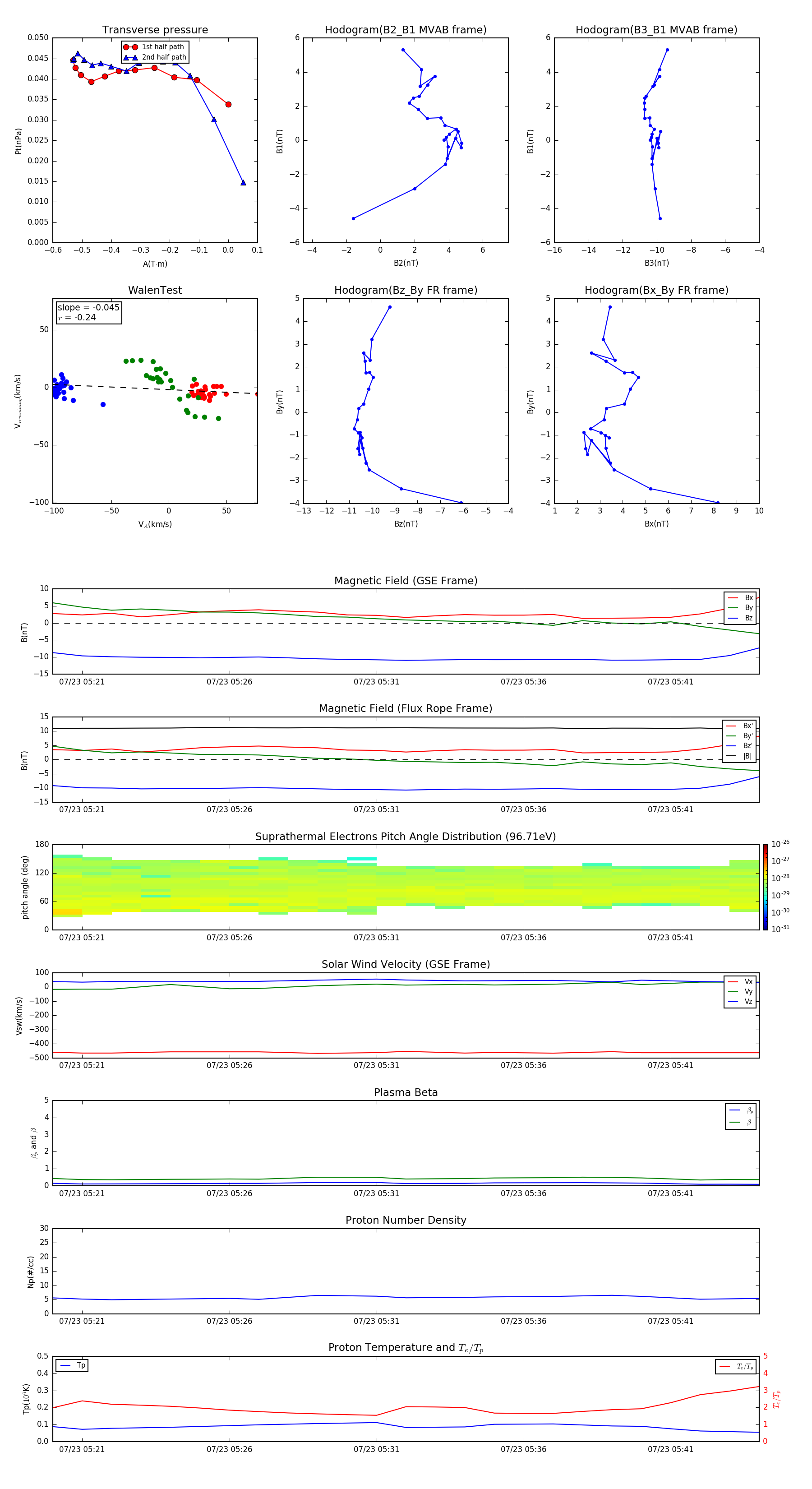Image resolution: width=812 pixels, height=1489 pixels.
Task: Click the 'Plasma Beta' plot title
Action: click(x=406, y=1092)
